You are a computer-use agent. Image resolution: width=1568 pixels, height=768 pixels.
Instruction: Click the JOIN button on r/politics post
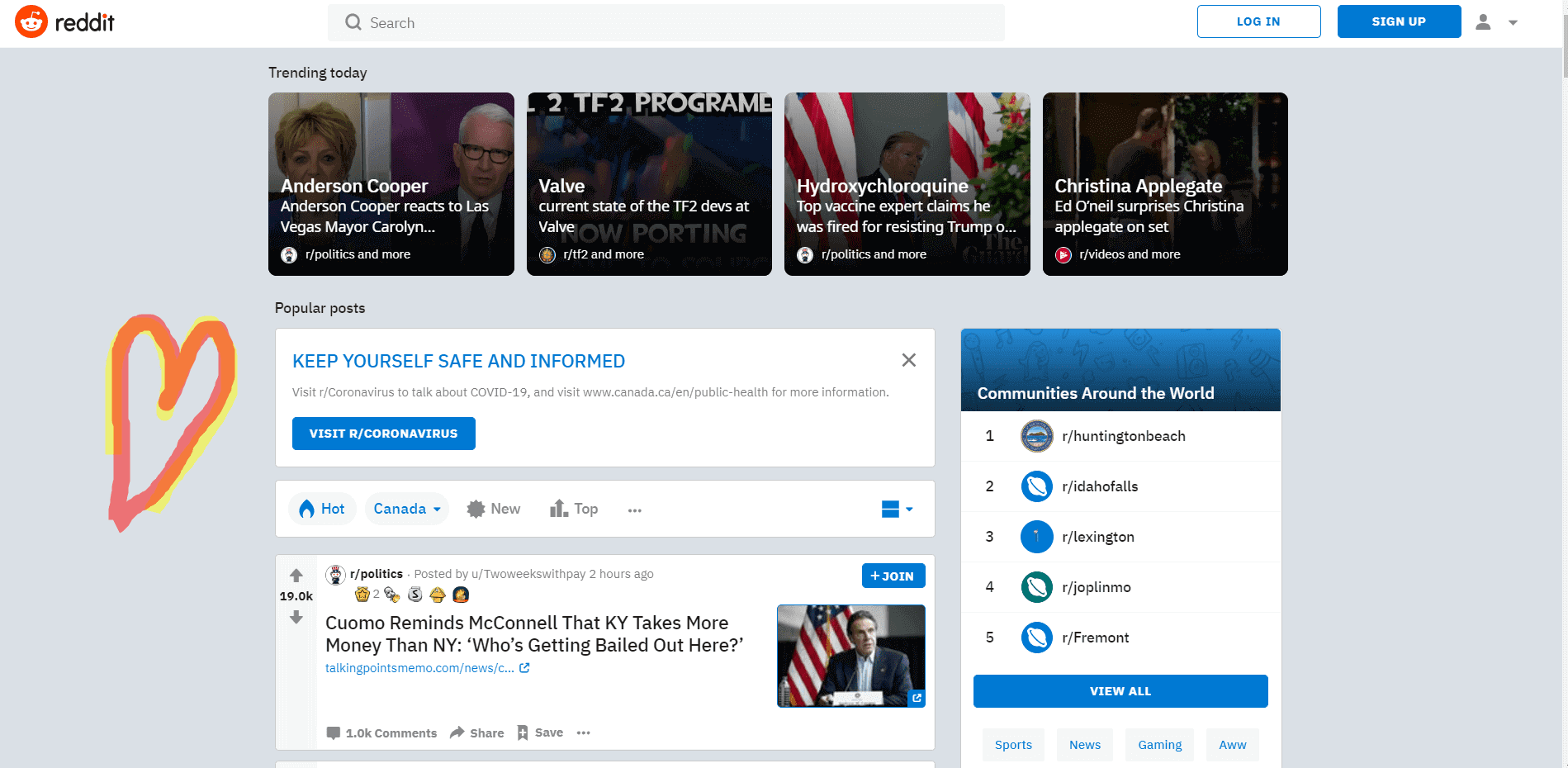893,576
